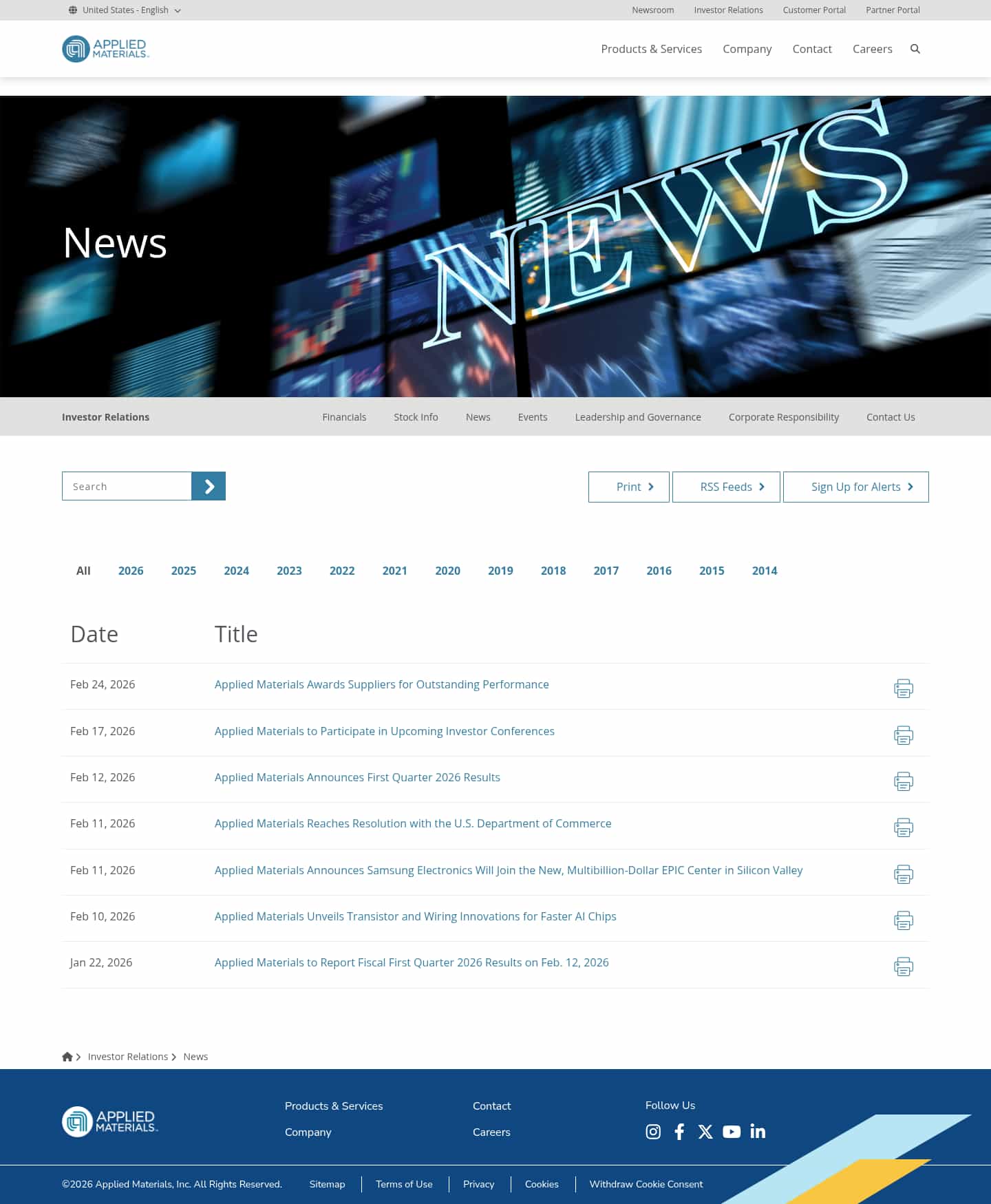The width and height of the screenshot is (991, 1204).
Task: Filter news by year 2025
Action: tap(184, 571)
